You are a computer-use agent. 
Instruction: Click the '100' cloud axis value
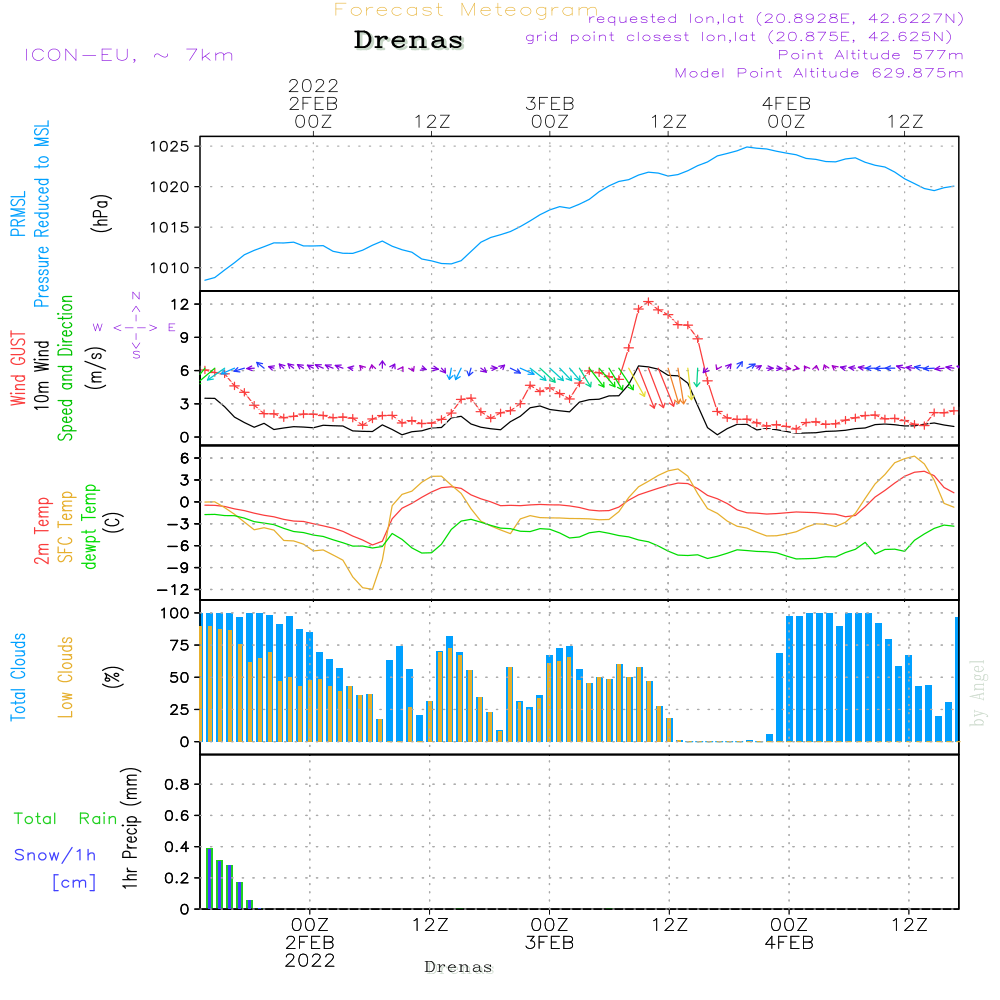coord(175,614)
